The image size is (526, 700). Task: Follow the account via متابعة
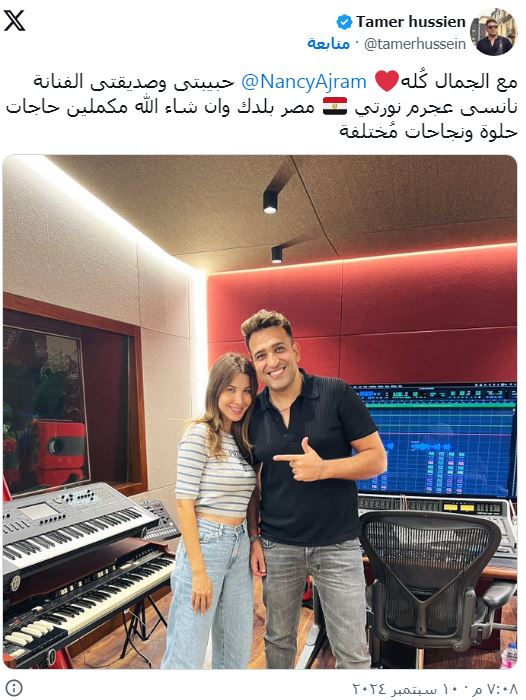point(328,43)
